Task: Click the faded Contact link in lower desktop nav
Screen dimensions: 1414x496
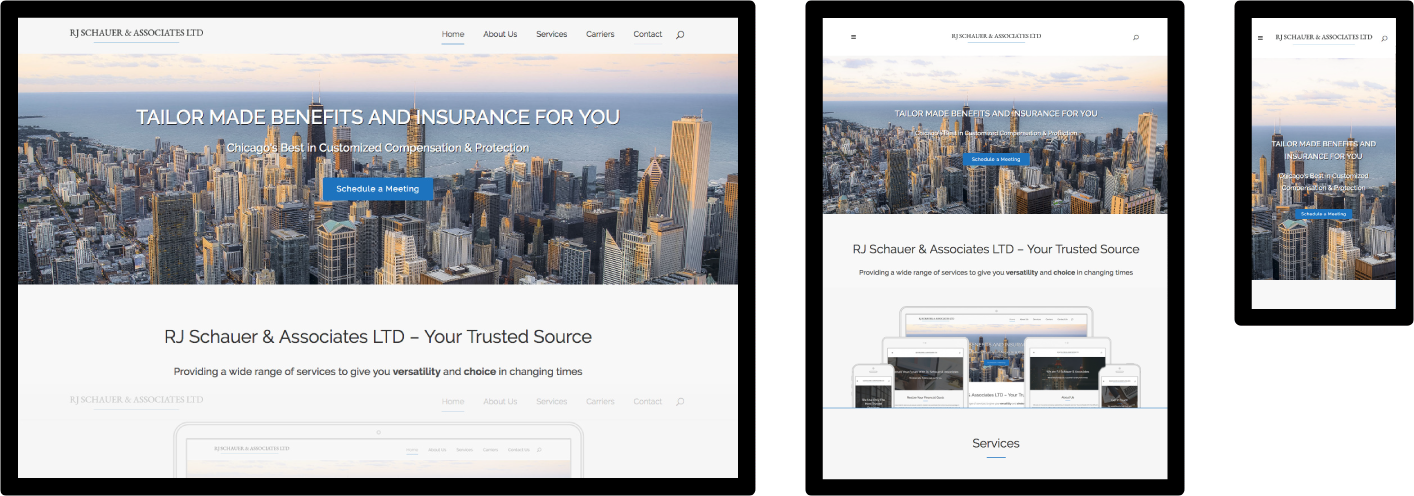Action: tap(648, 401)
